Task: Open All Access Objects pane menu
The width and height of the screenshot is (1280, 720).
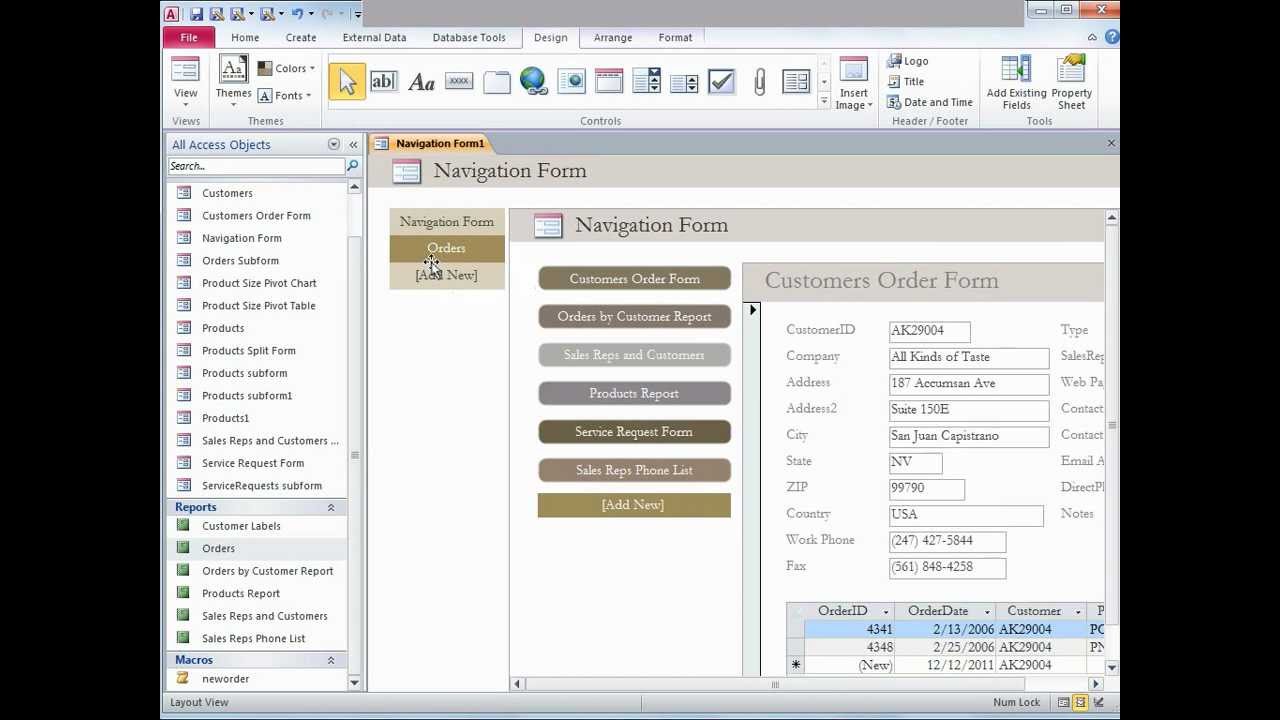Action: pos(333,144)
